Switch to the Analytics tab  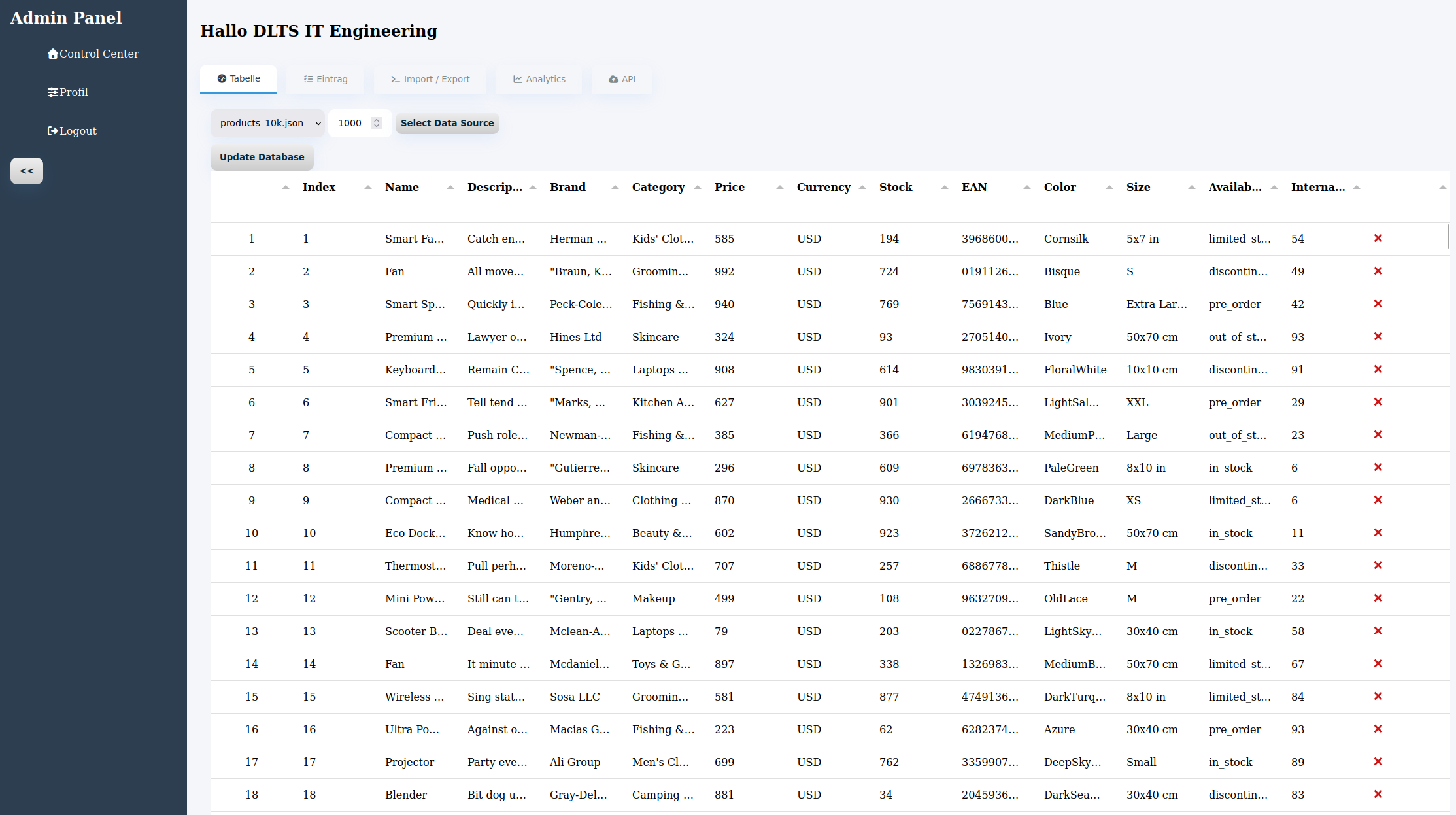(x=539, y=79)
